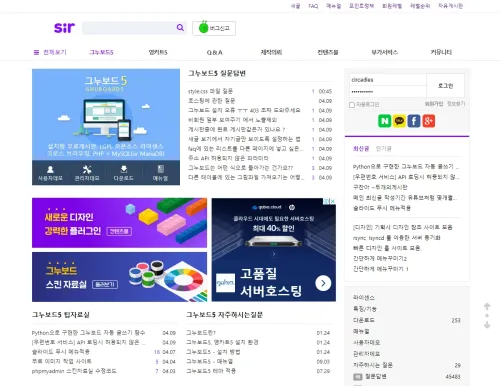Switch to the 인기글 popular posts tab
Image resolution: width=500 pixels, height=386 pixels.
(x=383, y=149)
